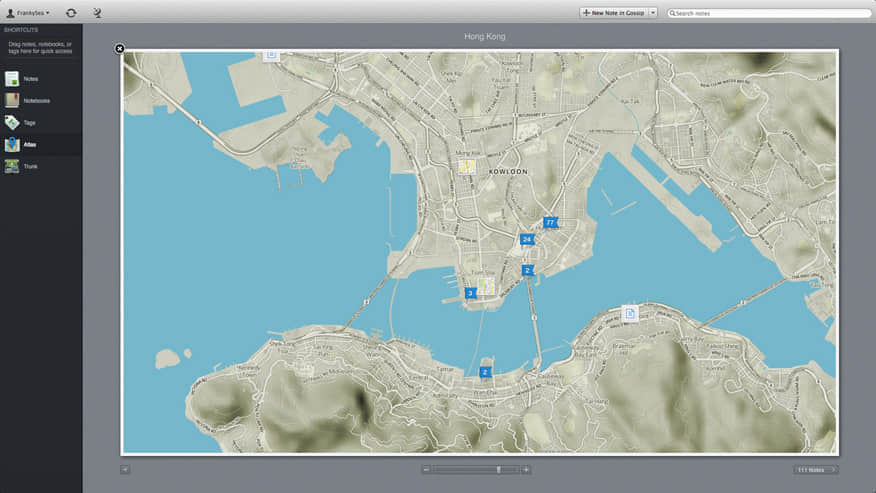Screen dimensions: 876x493
Task: Zoom in with the plus button
Action: [x=527, y=469]
